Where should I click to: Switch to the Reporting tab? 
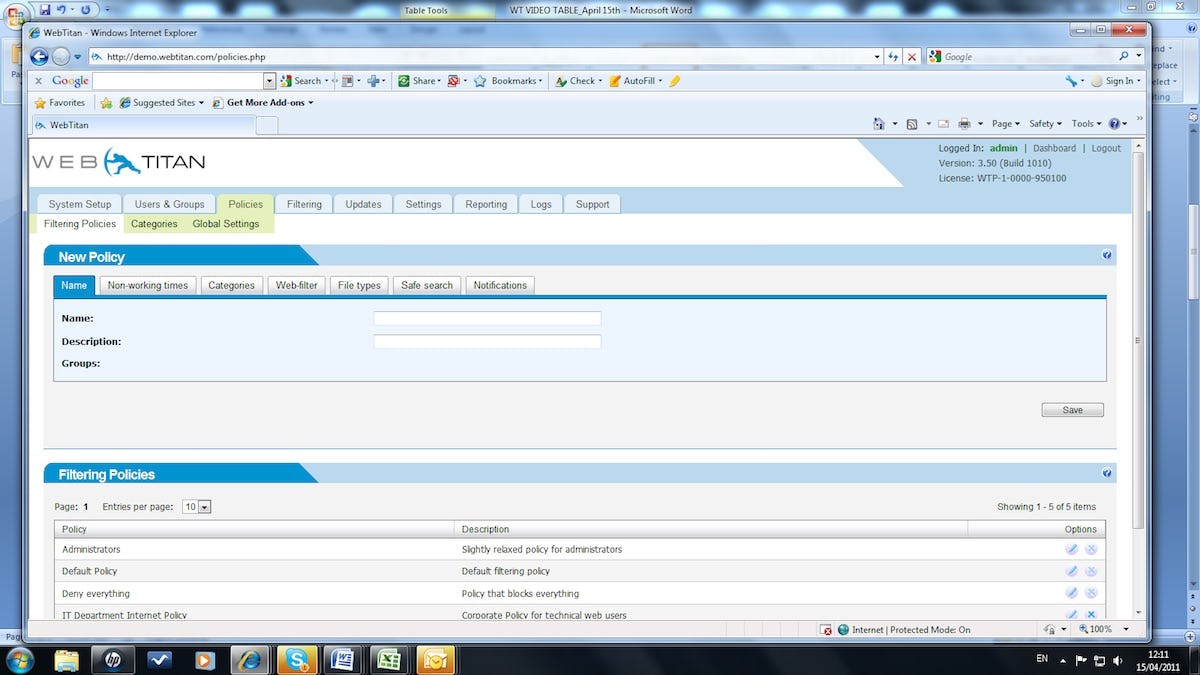tap(486, 204)
